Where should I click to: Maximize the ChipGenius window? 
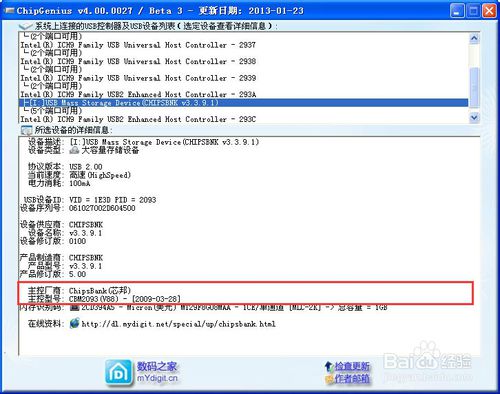click(x=473, y=11)
